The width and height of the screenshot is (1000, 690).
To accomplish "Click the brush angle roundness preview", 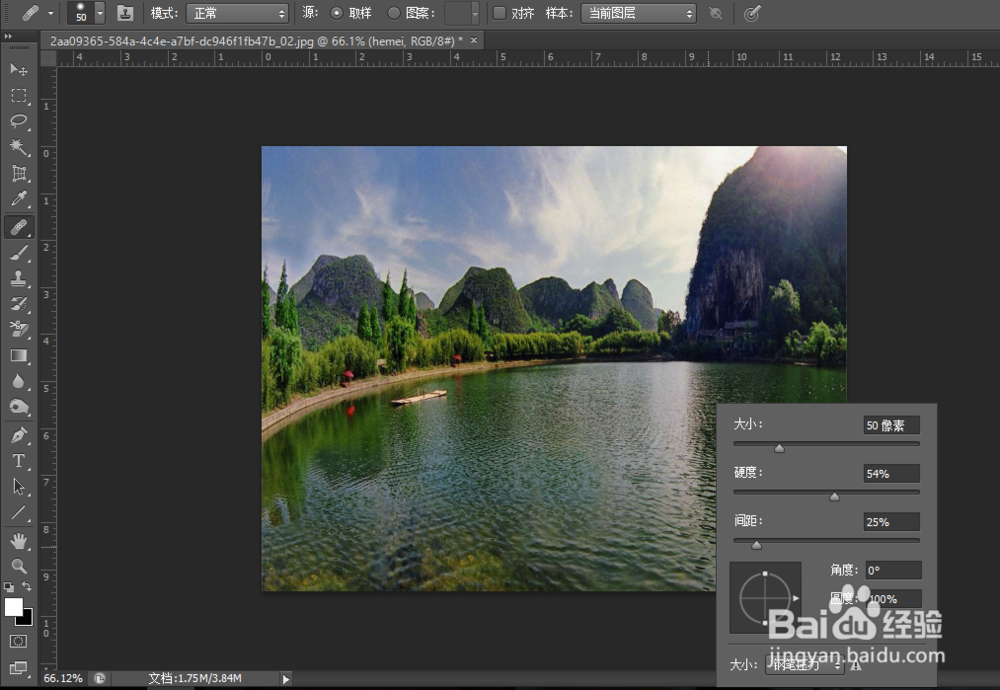I will (x=765, y=598).
